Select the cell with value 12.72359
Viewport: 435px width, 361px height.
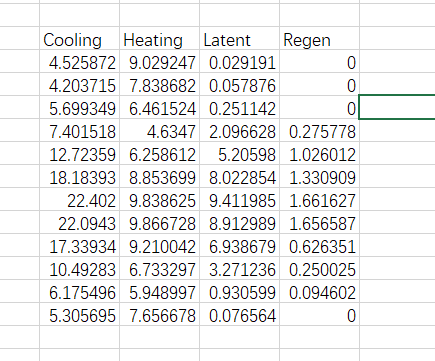79,153
